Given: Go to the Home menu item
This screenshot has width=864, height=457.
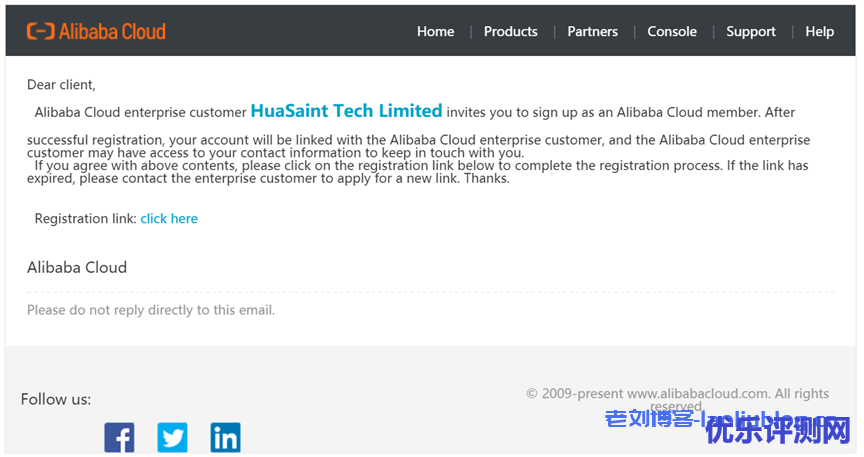Looking at the screenshot, I should [435, 31].
